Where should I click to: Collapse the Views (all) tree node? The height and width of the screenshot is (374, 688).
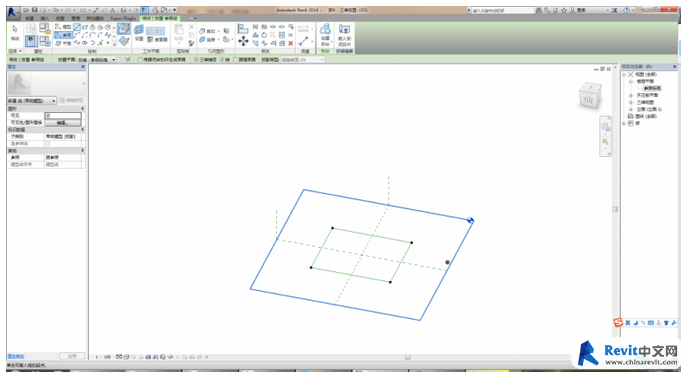point(624,75)
